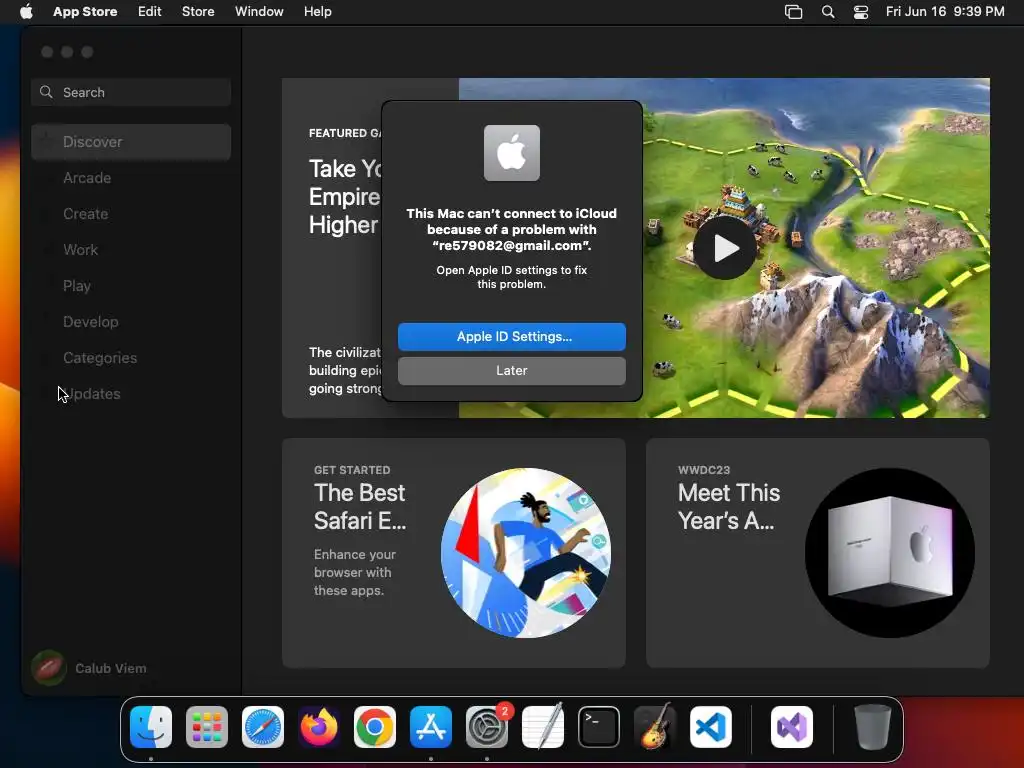Open the Apple menu in menu bar
Image resolution: width=1024 pixels, height=768 pixels.
coord(26,12)
